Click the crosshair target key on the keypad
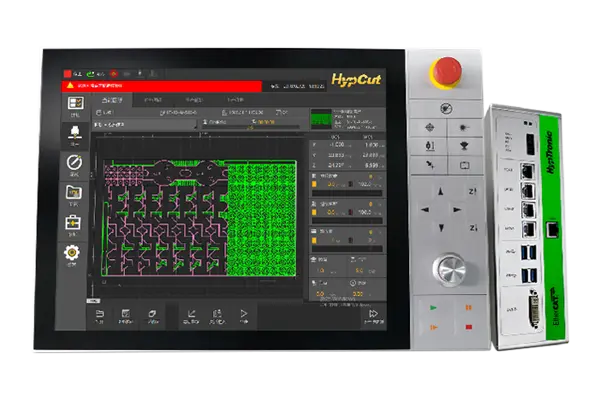The image size is (600, 400). tap(430, 127)
